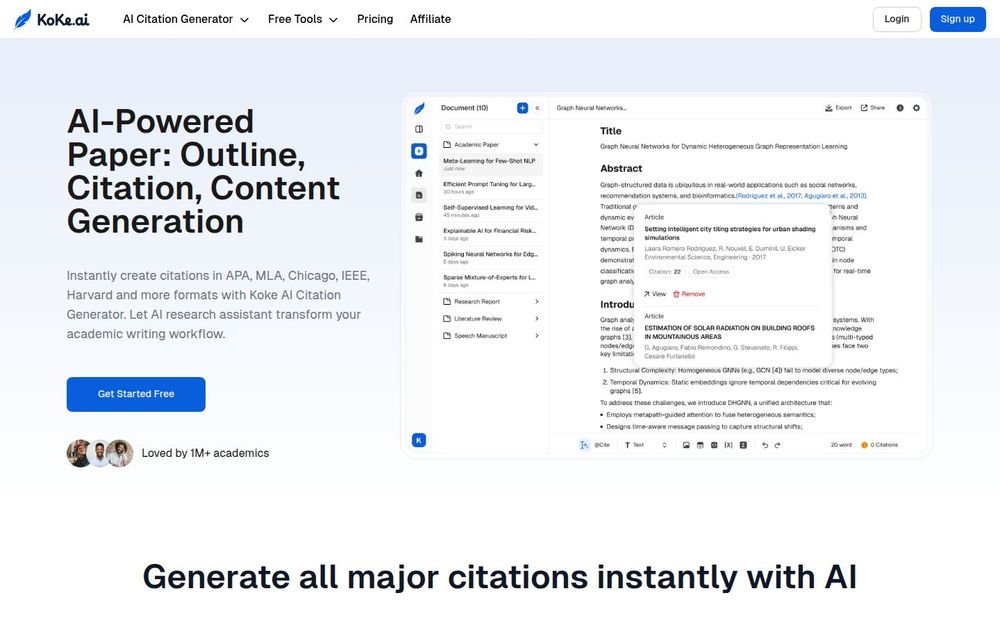Click View on the citation popup

(654, 294)
